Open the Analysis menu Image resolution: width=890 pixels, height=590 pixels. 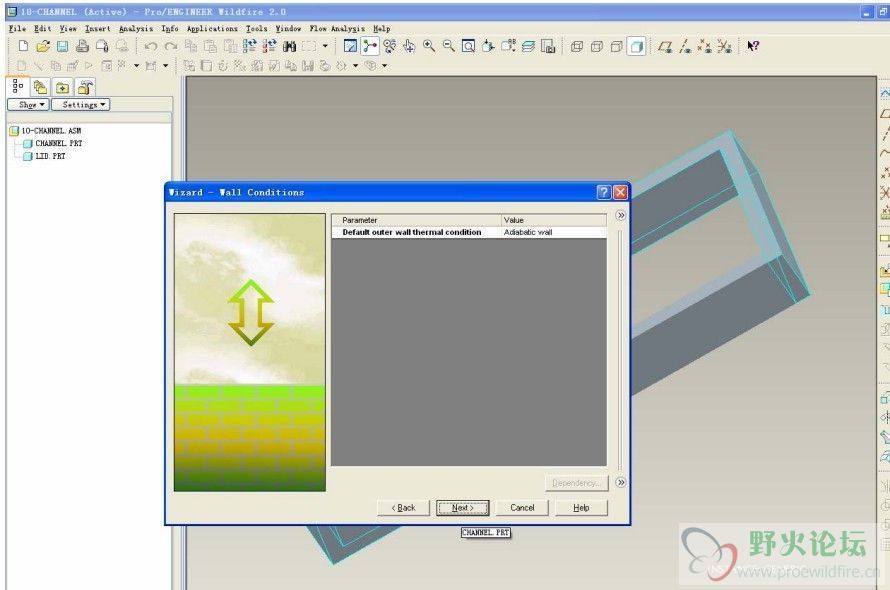(136, 28)
